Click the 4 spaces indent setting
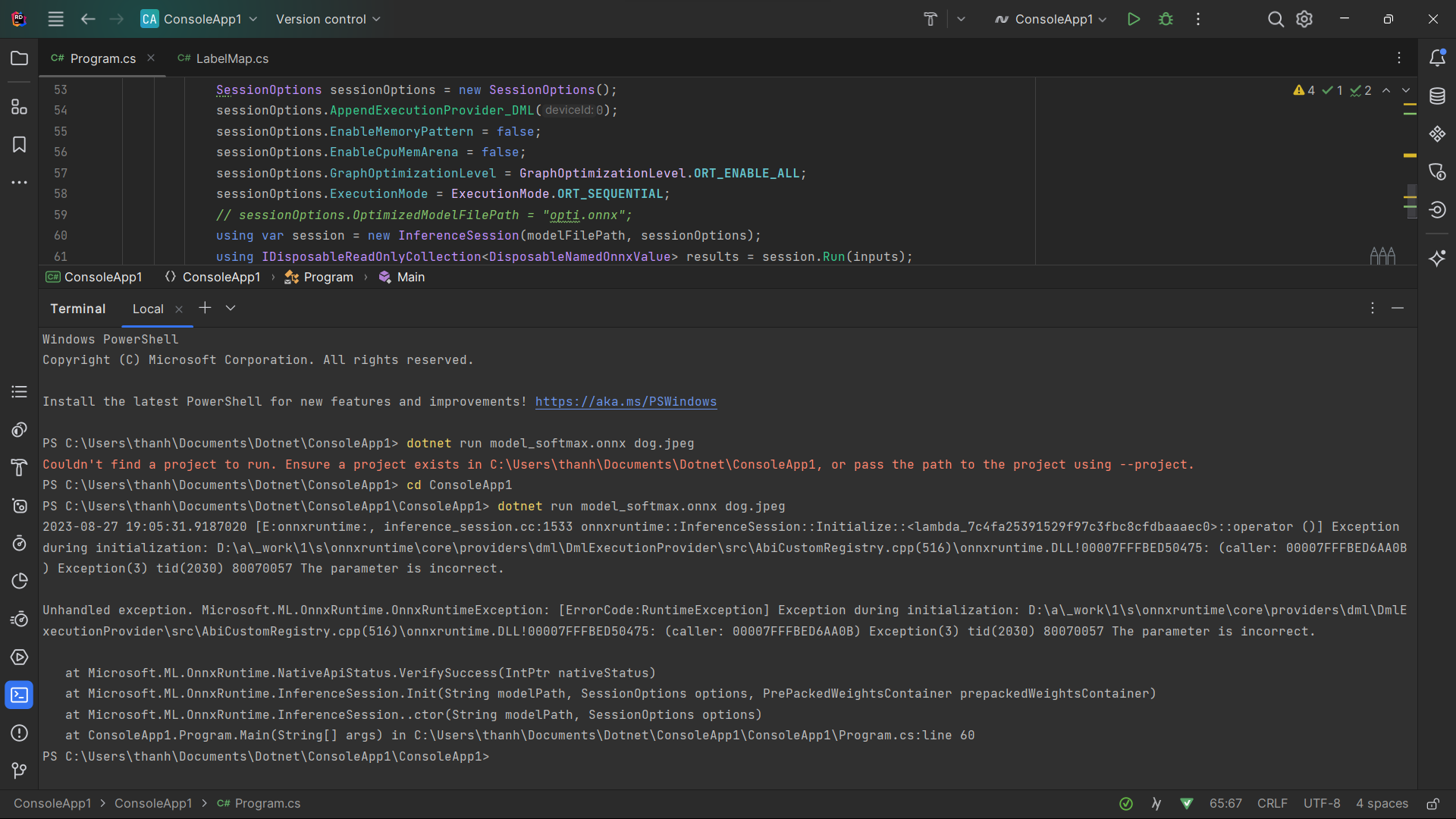 [x=1382, y=804]
